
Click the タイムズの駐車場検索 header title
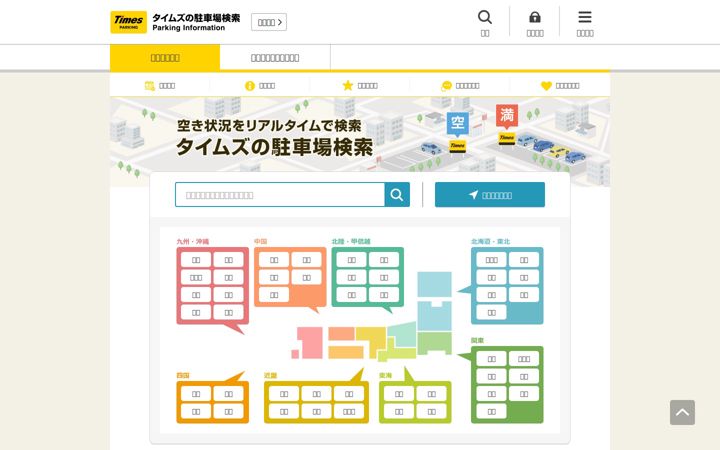point(196,18)
